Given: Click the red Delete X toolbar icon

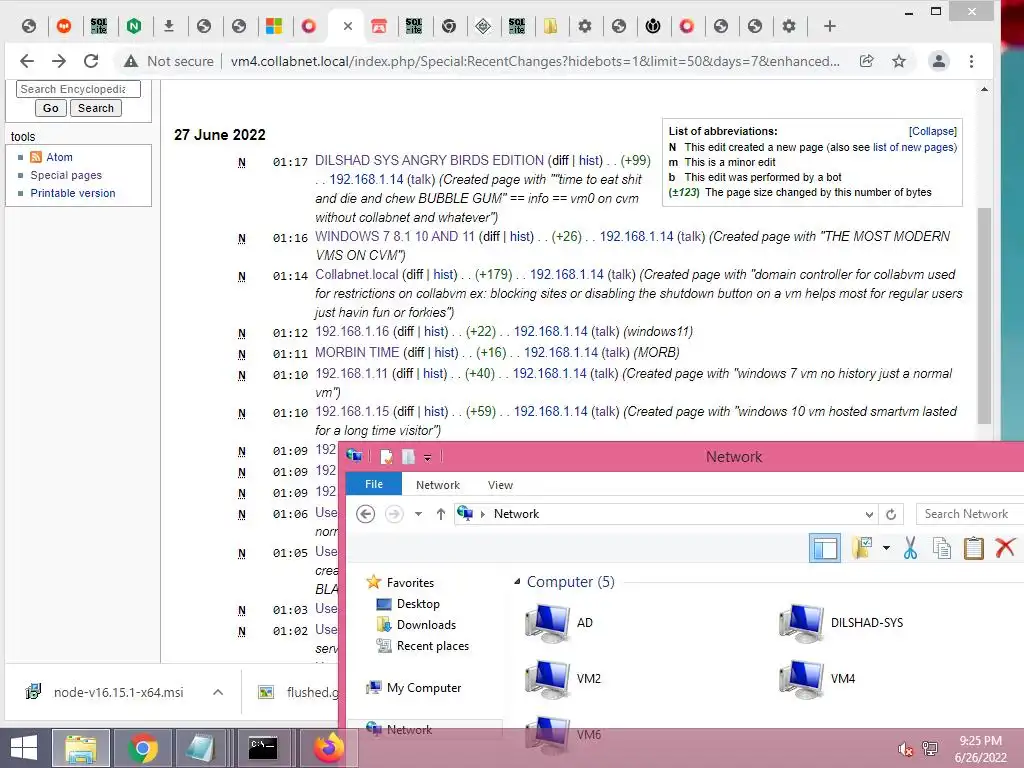Looking at the screenshot, I should click(x=1004, y=548).
